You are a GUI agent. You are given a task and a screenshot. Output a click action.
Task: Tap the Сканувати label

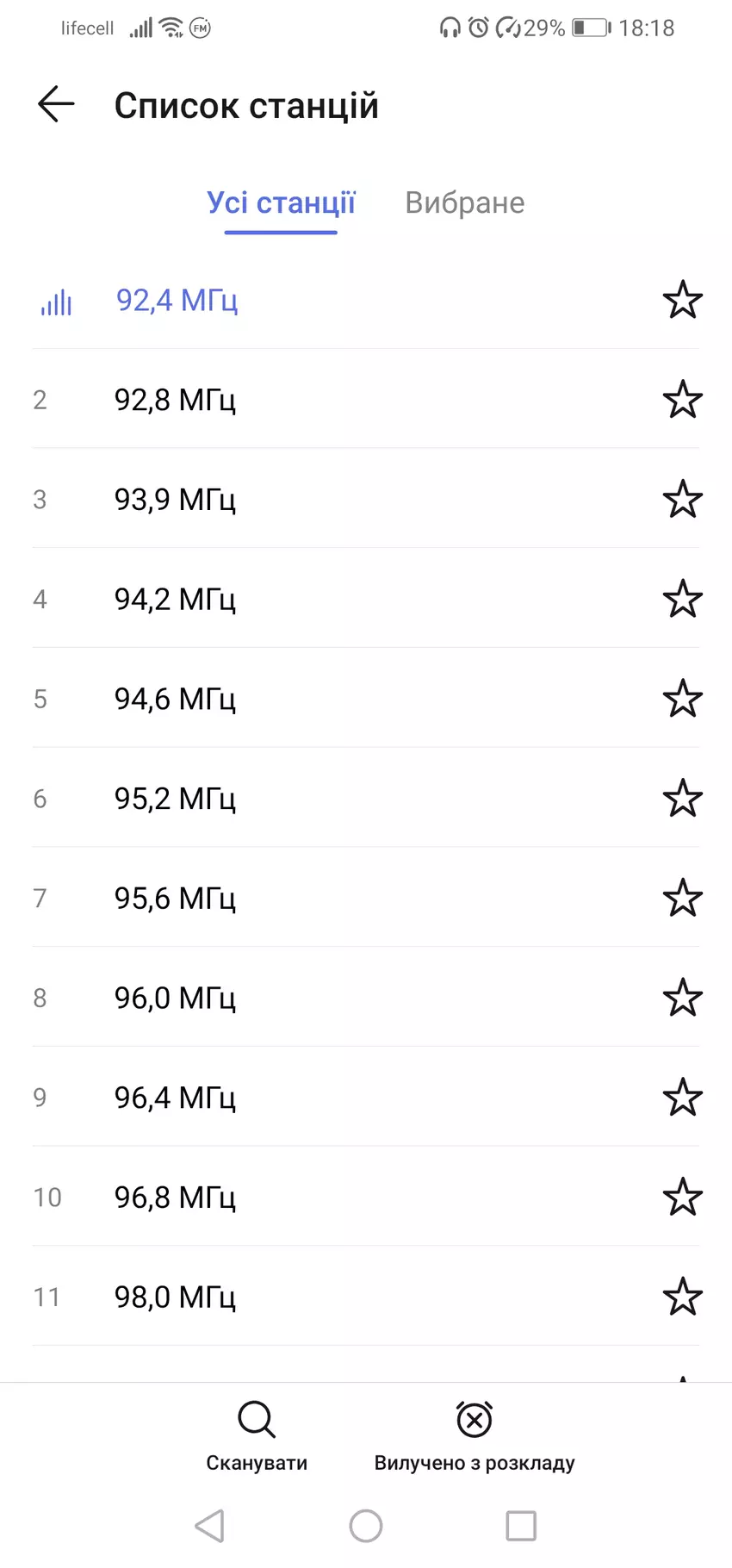tap(257, 1463)
